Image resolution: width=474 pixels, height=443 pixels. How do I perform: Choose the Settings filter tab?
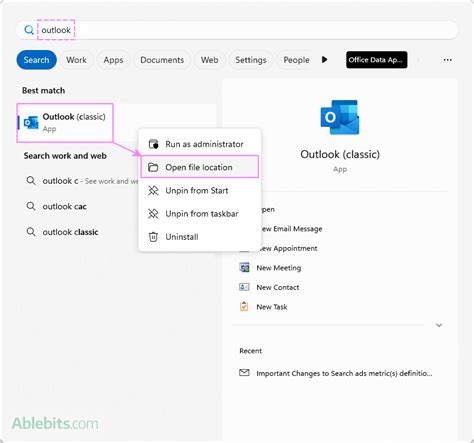coord(251,60)
